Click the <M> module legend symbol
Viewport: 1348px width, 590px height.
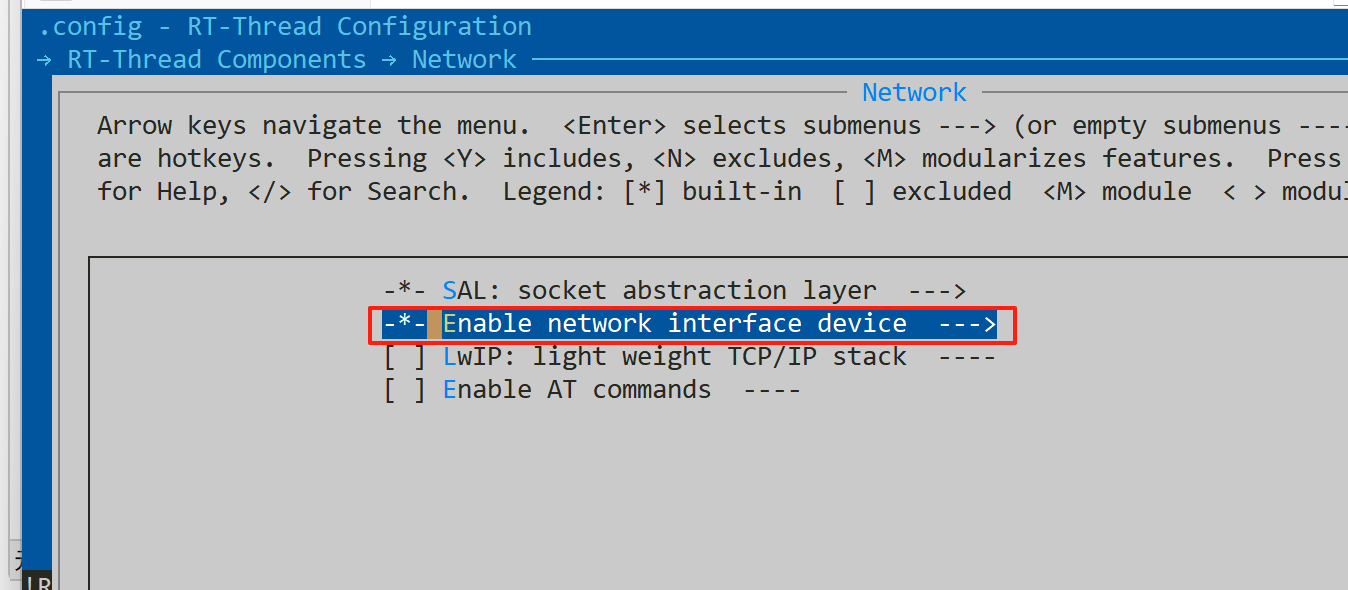(x=1064, y=192)
